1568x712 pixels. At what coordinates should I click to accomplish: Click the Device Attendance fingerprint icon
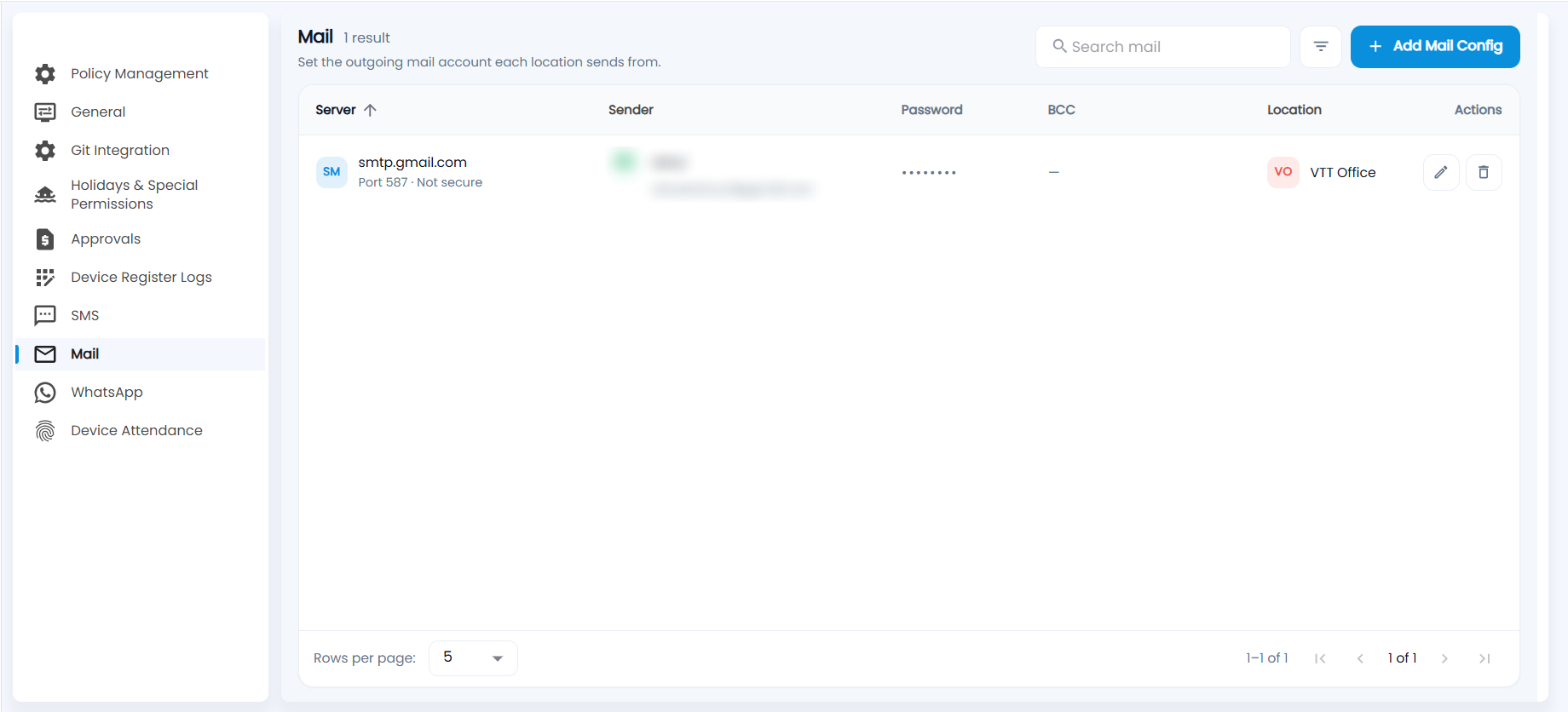click(45, 431)
